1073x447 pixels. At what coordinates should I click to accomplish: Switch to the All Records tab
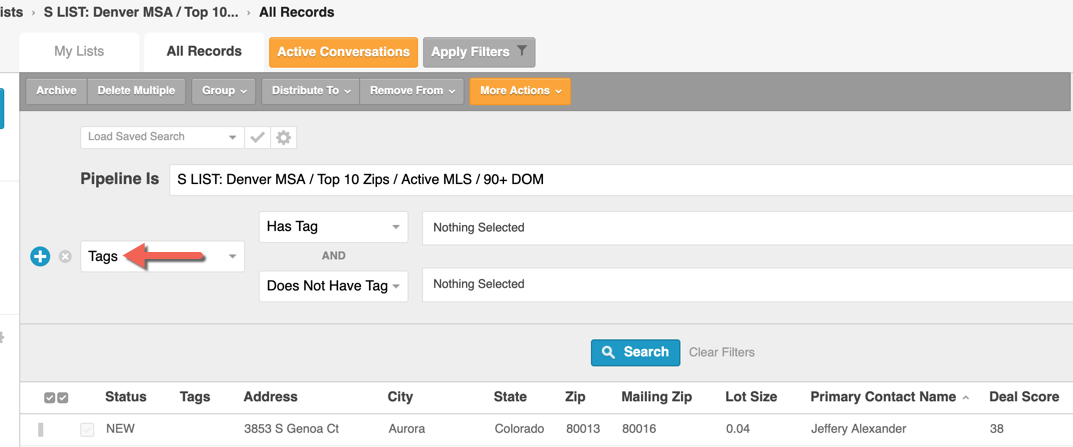204,52
